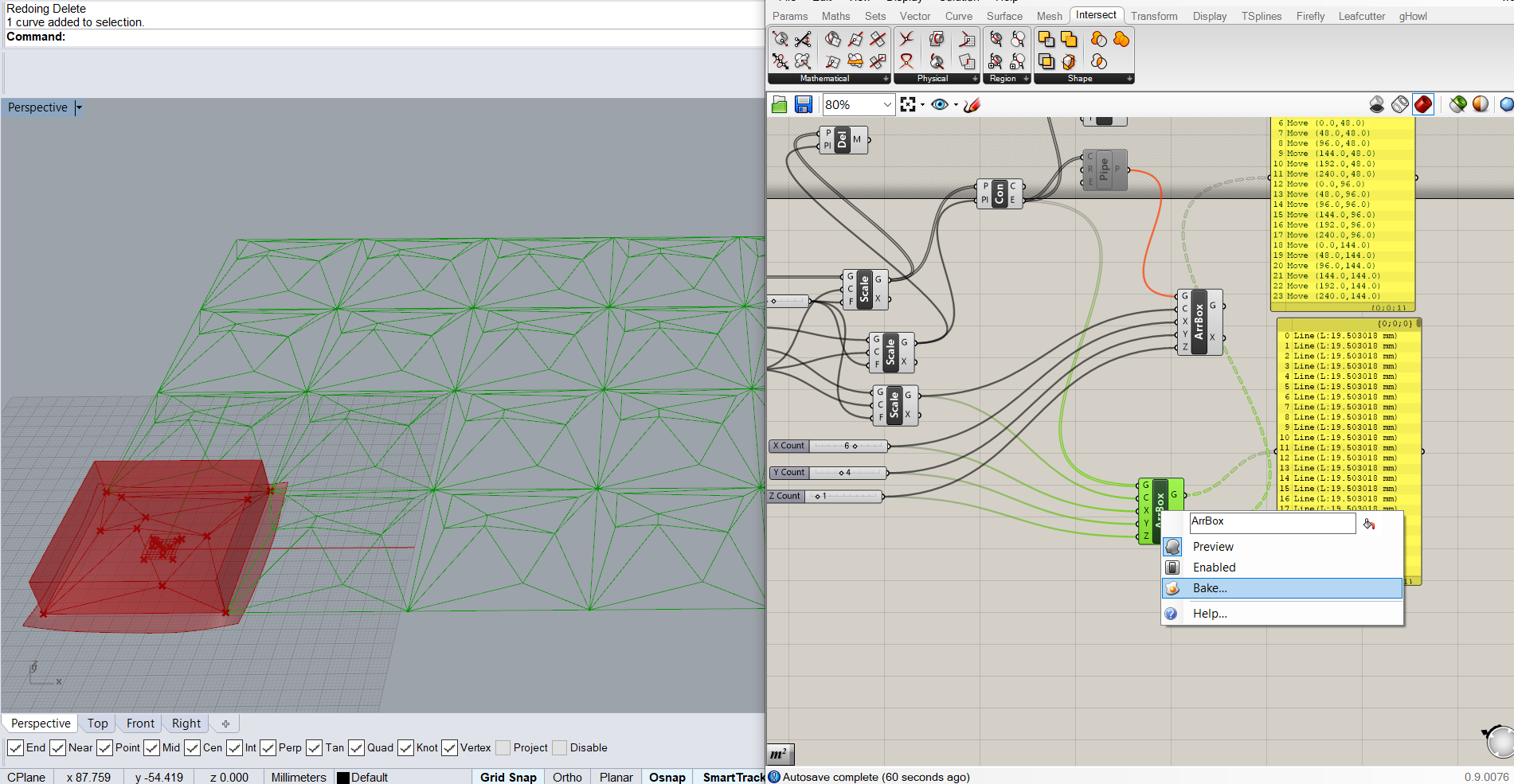The width and height of the screenshot is (1514, 784).
Task: Expand the eye icon dropdown arrow
Action: 956,105
